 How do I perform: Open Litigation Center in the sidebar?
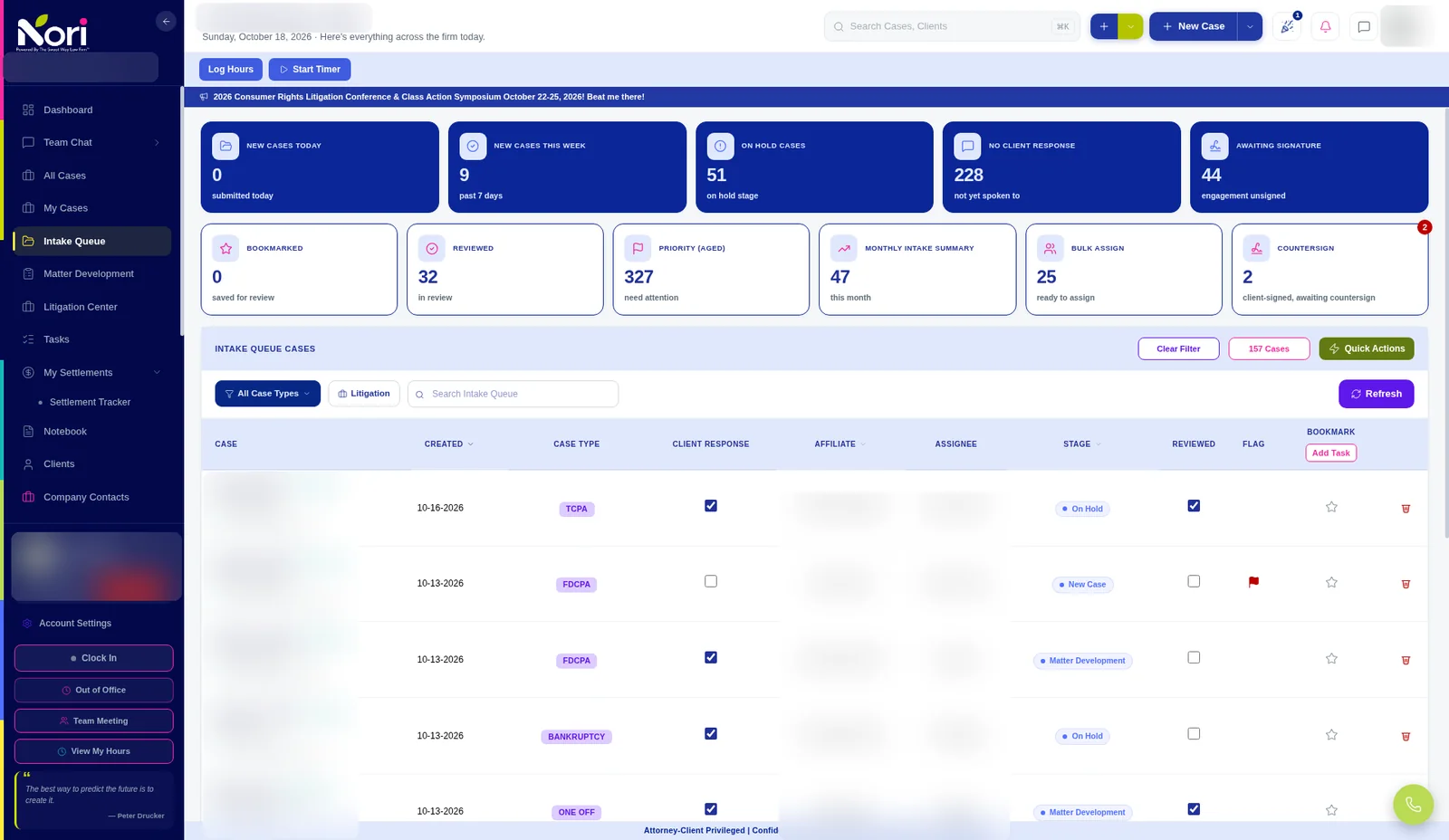(x=91, y=307)
